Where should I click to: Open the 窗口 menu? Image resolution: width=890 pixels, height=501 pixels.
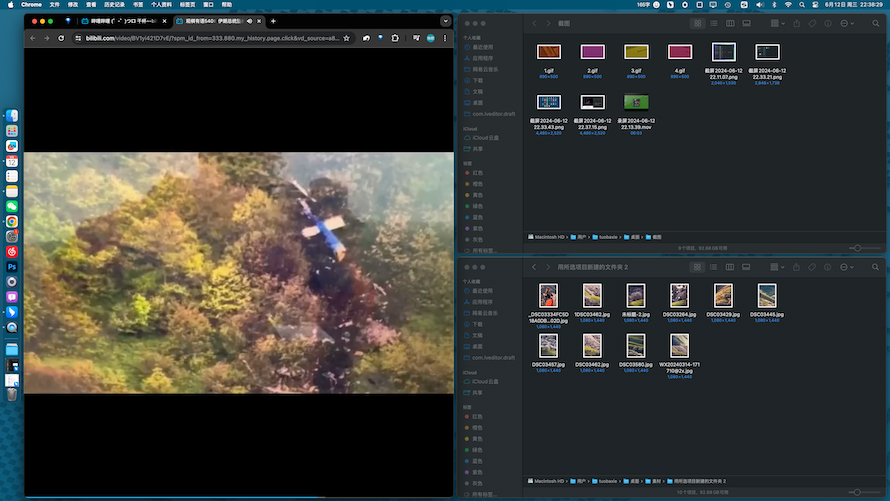(208, 5)
